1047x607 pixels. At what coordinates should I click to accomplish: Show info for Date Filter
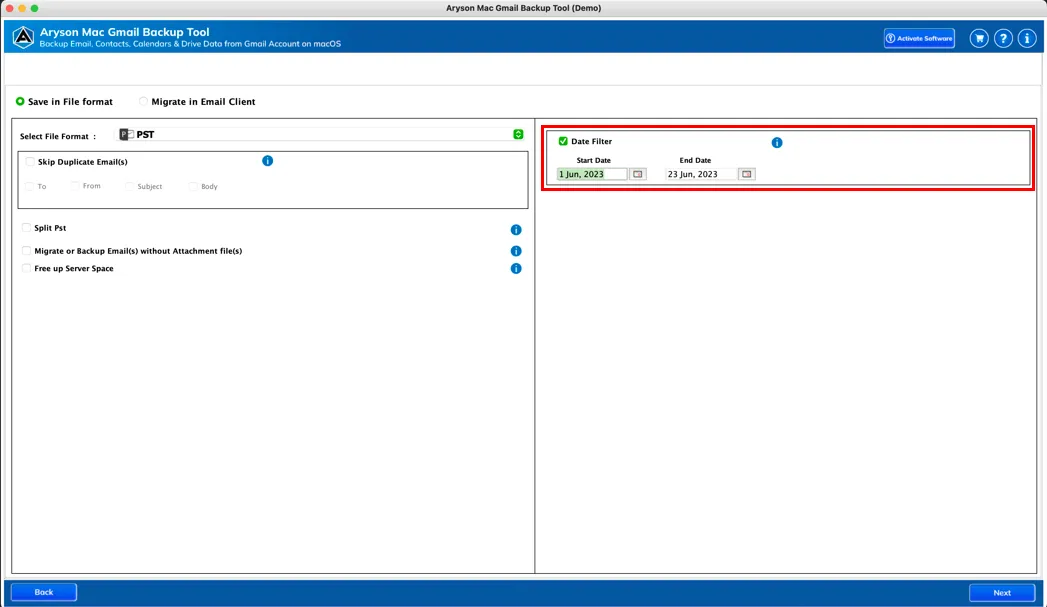[777, 142]
